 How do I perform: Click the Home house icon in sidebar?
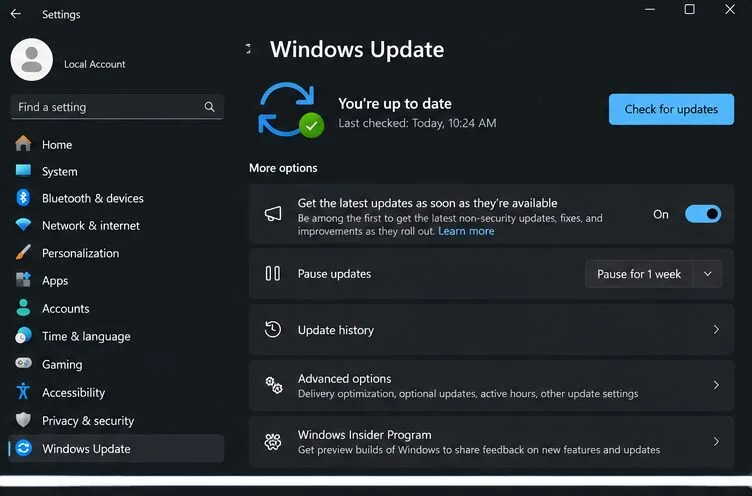23,143
